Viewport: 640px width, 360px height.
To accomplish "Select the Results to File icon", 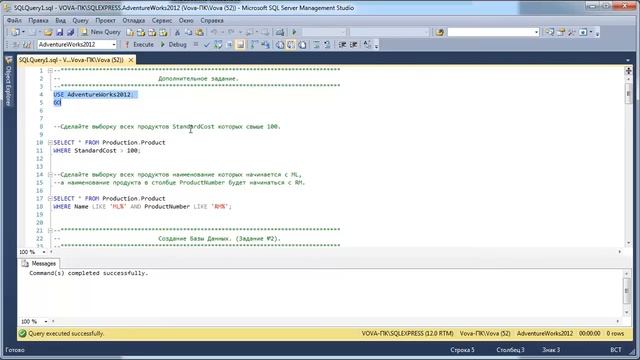I will (x=302, y=44).
